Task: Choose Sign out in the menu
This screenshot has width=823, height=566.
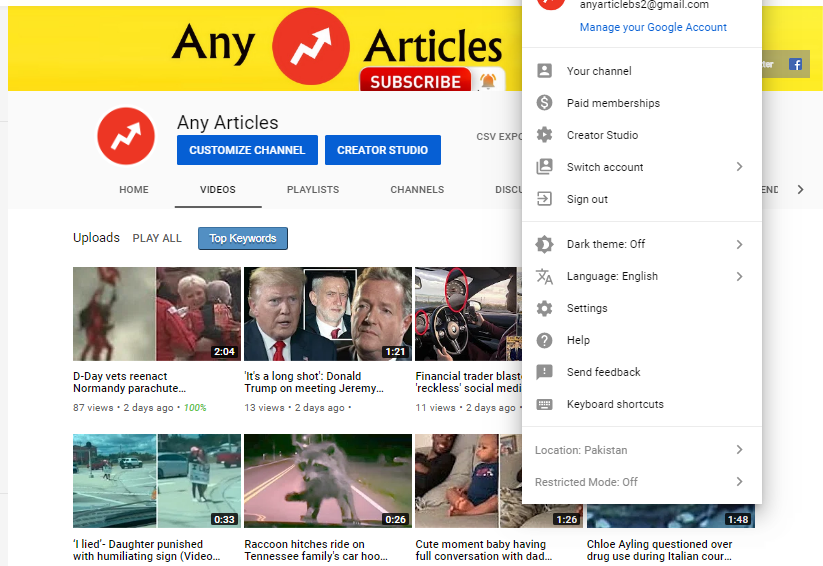Action: tap(642, 199)
